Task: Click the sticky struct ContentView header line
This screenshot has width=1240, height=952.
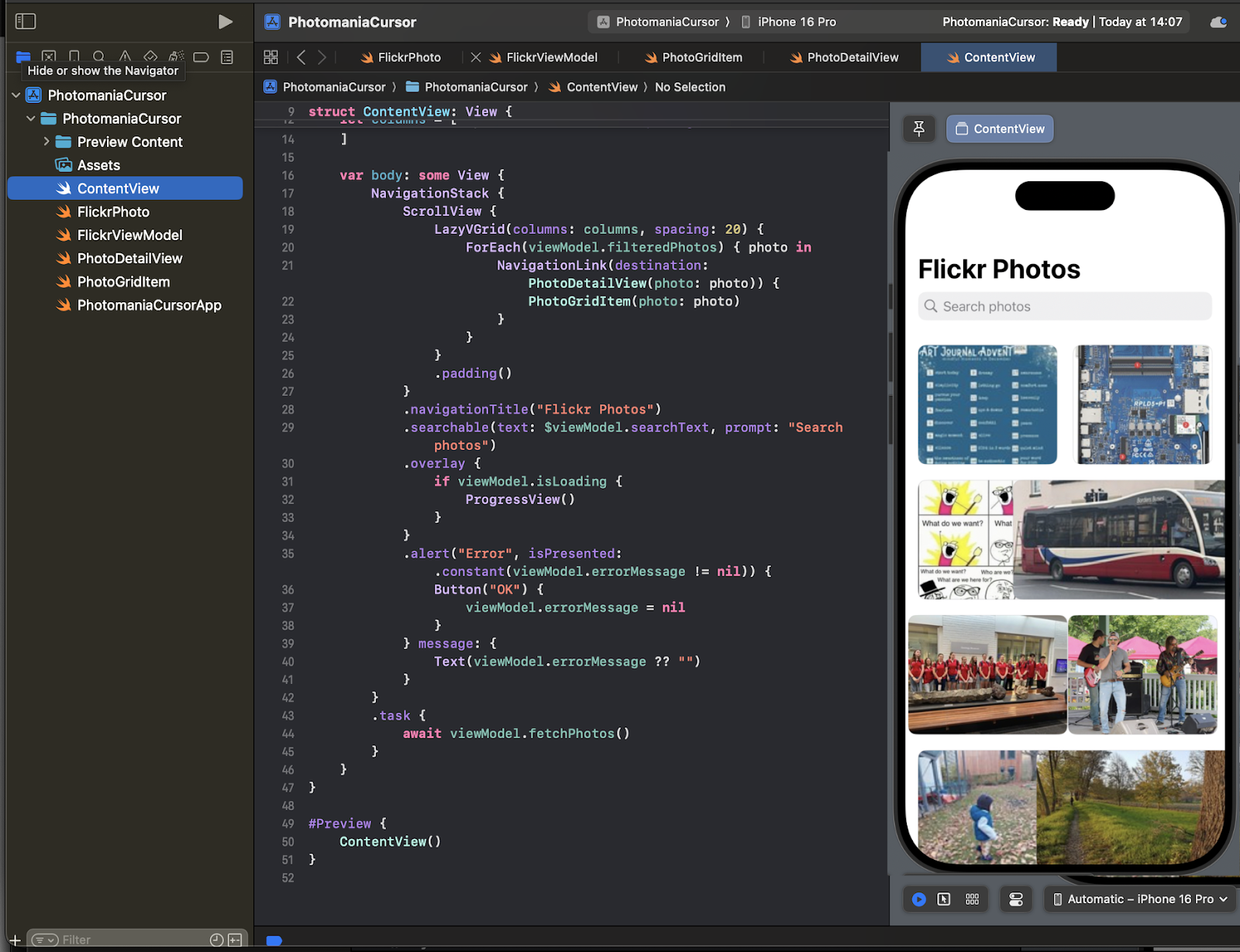Action: coord(572,112)
